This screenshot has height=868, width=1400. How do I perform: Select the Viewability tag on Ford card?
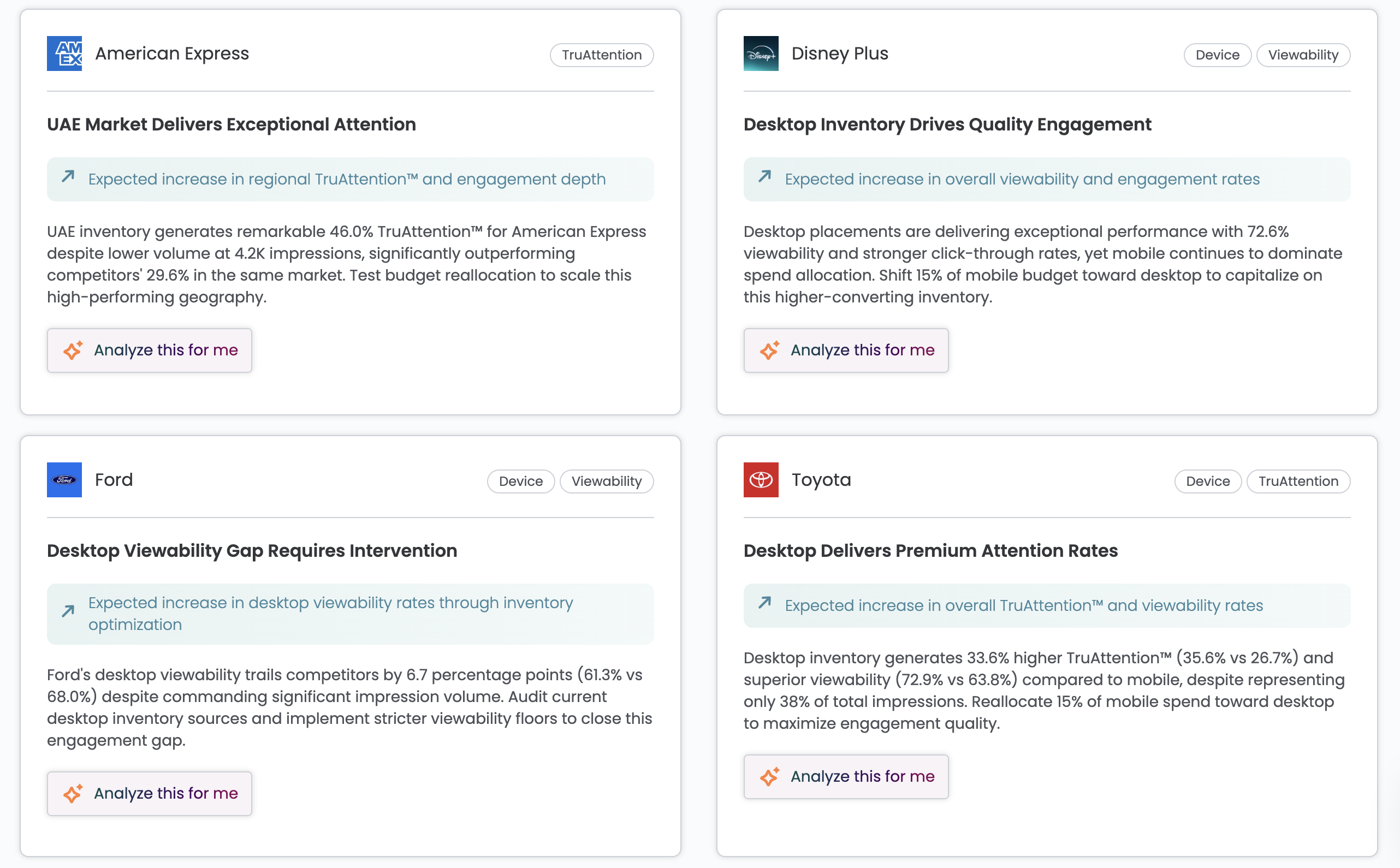pyautogui.click(x=606, y=481)
